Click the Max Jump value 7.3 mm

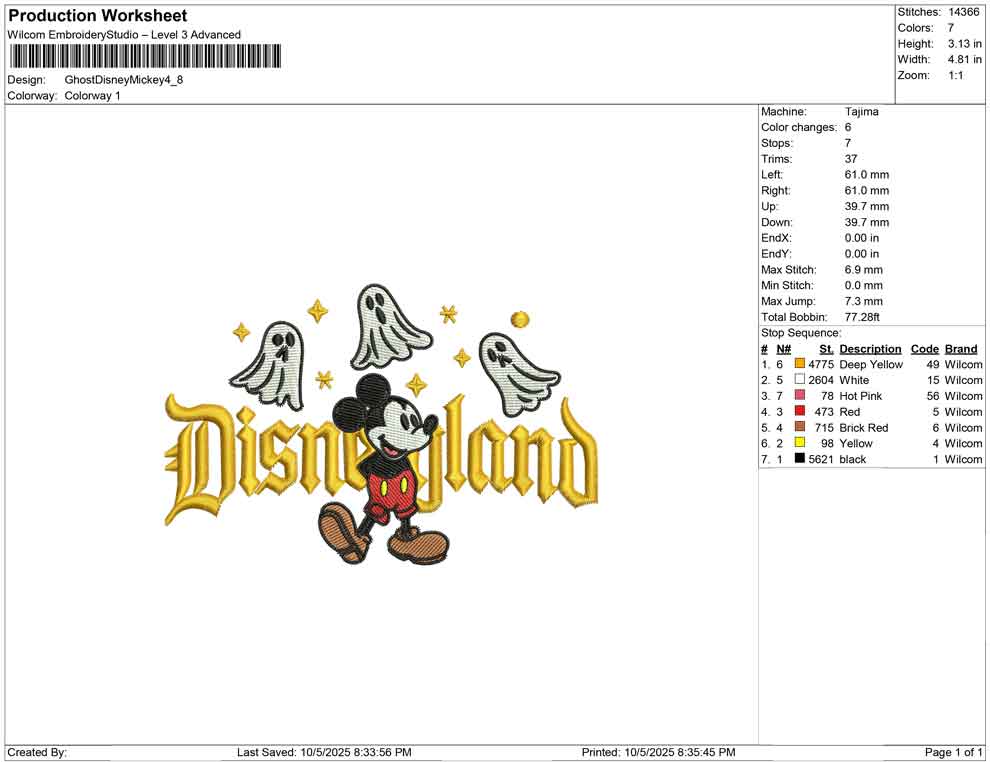point(864,301)
